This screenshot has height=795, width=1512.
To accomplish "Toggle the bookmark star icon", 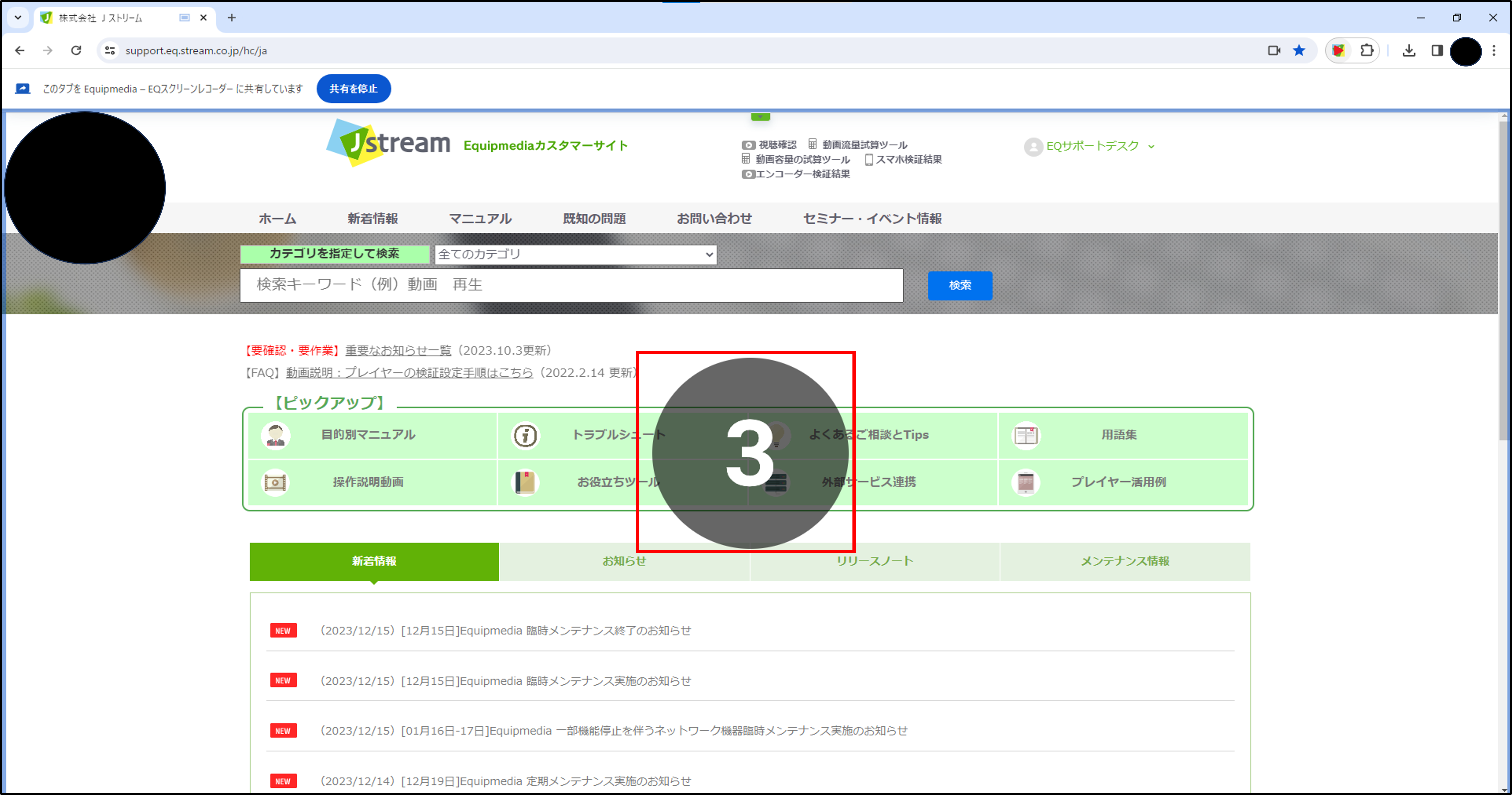I will point(1299,50).
